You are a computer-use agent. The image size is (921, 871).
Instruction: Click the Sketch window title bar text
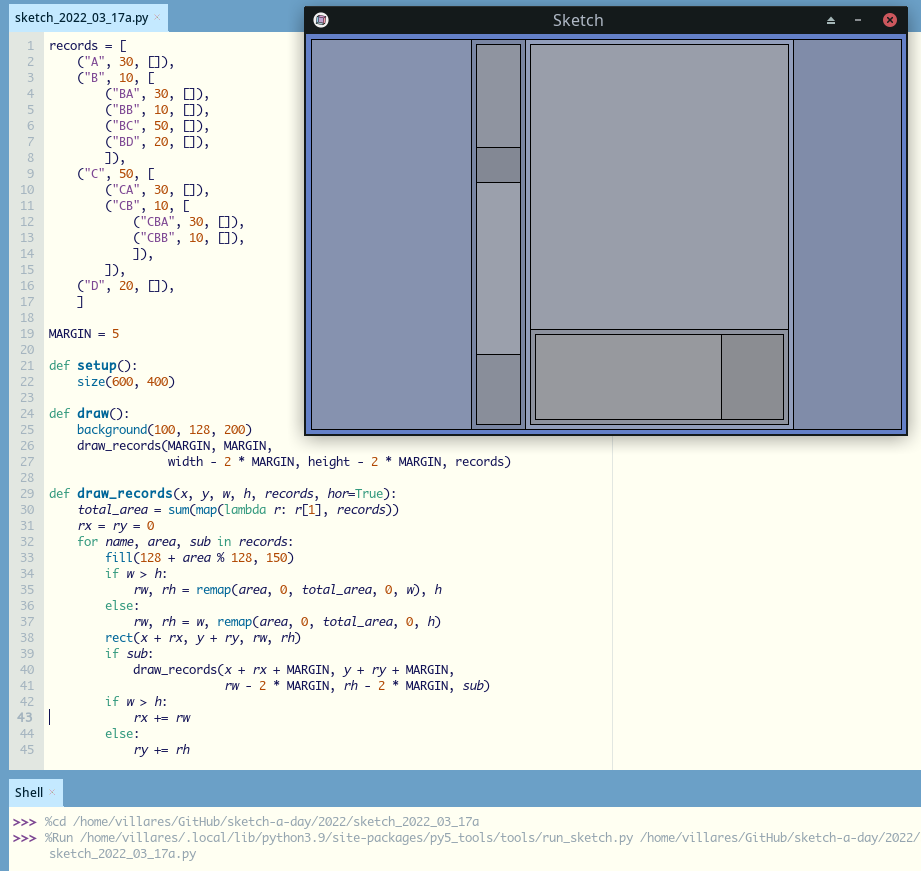tap(578, 20)
